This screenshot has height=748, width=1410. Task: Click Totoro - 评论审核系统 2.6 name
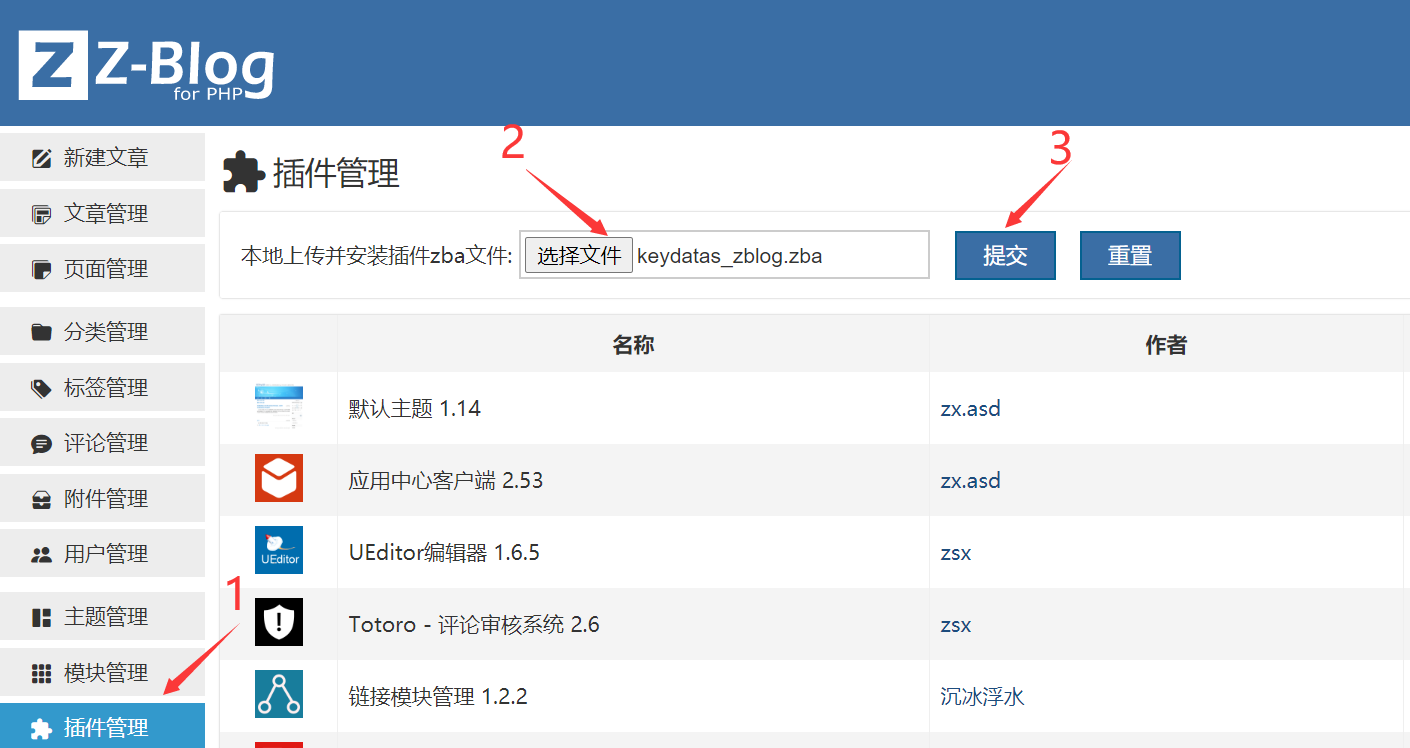pyautogui.click(x=474, y=624)
